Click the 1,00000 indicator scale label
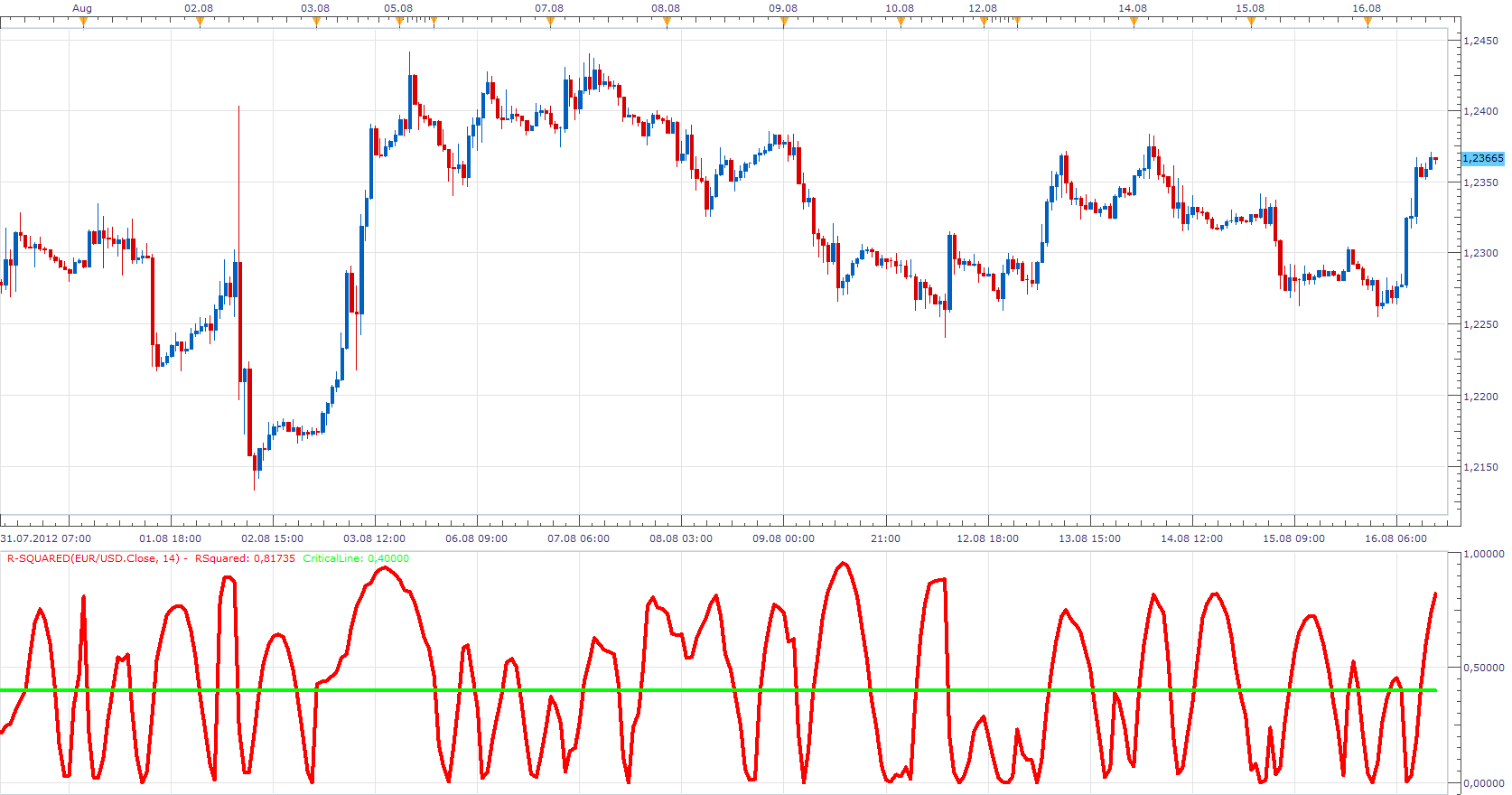 (1483, 554)
